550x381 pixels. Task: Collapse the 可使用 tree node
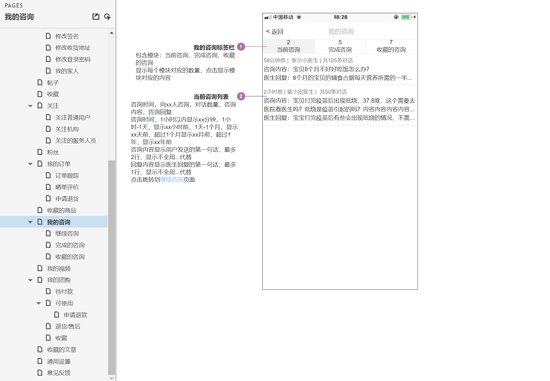[x=39, y=303]
